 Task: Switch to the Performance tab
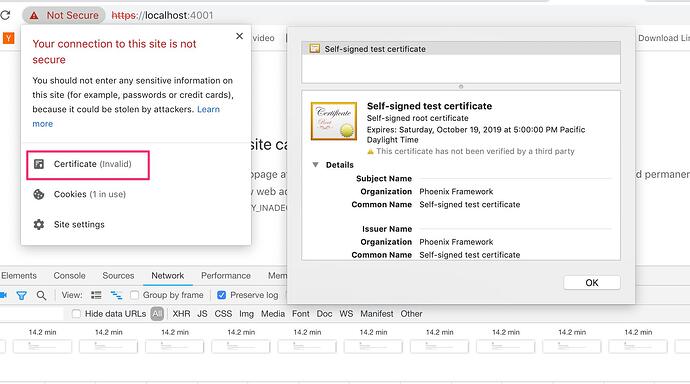(x=226, y=276)
